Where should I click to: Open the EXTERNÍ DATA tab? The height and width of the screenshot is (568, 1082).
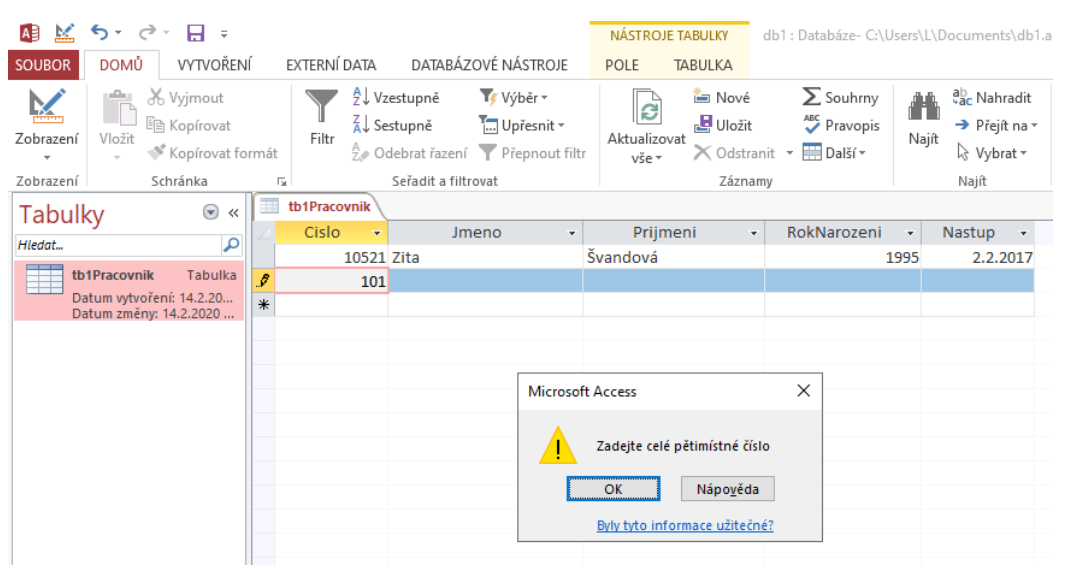point(331,65)
